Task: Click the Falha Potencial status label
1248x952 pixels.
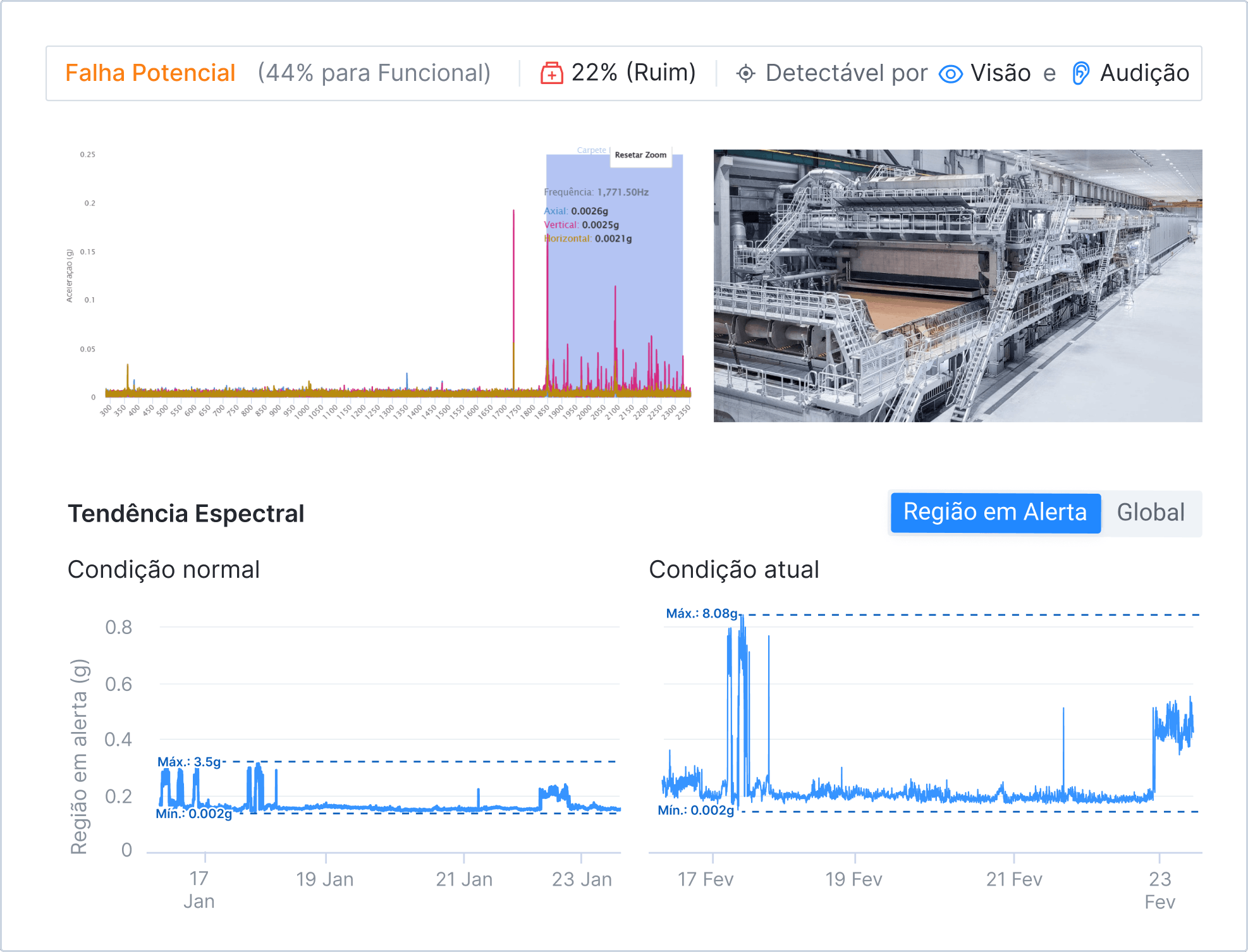Action: (150, 73)
